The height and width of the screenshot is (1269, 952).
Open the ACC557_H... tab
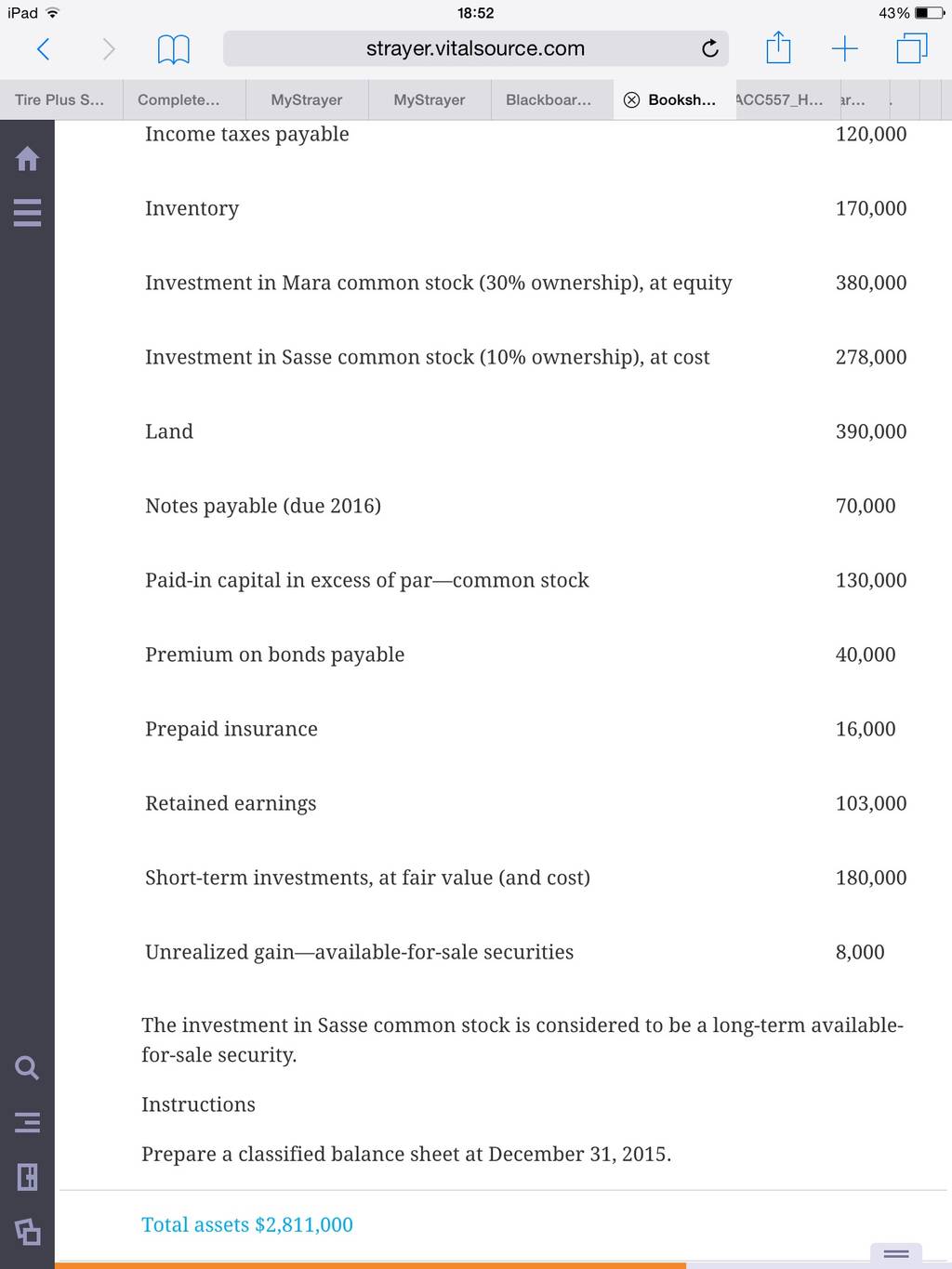[779, 100]
